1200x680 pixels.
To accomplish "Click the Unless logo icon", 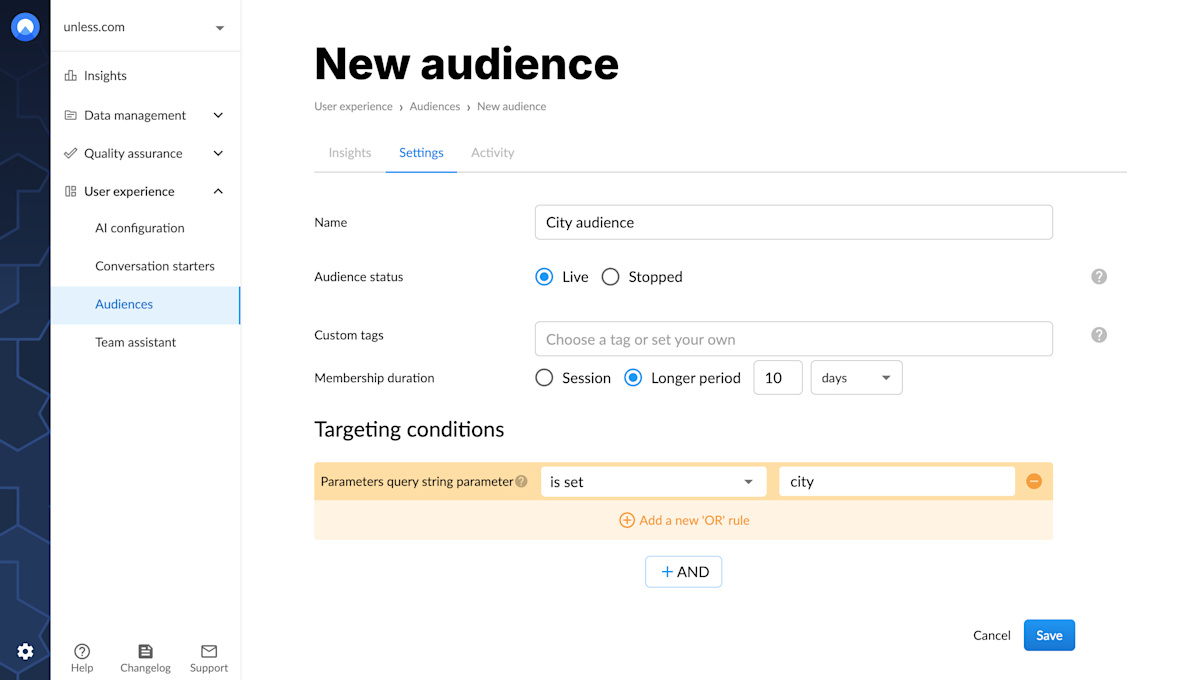I will click(25, 27).
